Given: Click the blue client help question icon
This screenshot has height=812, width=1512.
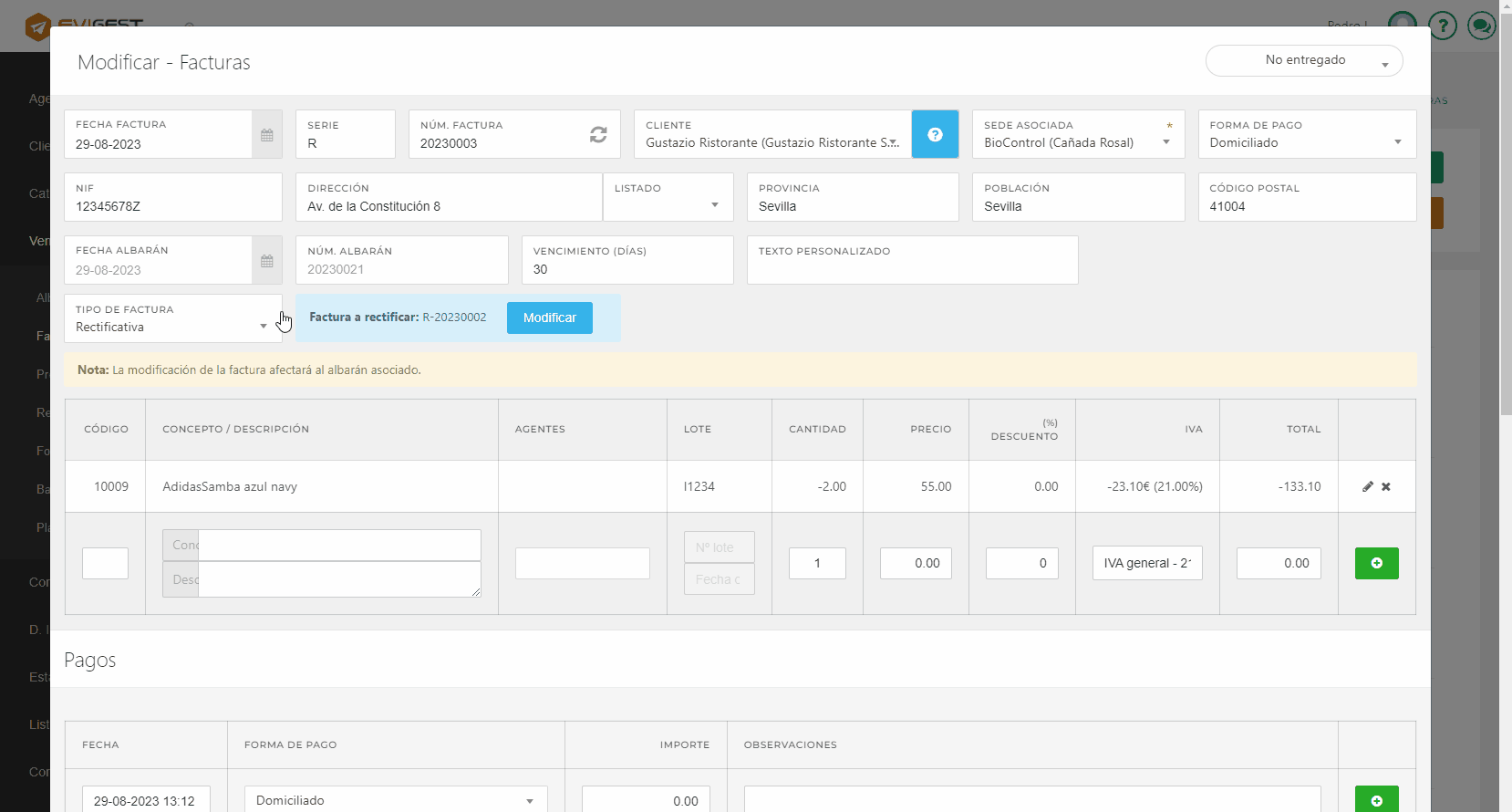Looking at the screenshot, I should [x=935, y=135].
